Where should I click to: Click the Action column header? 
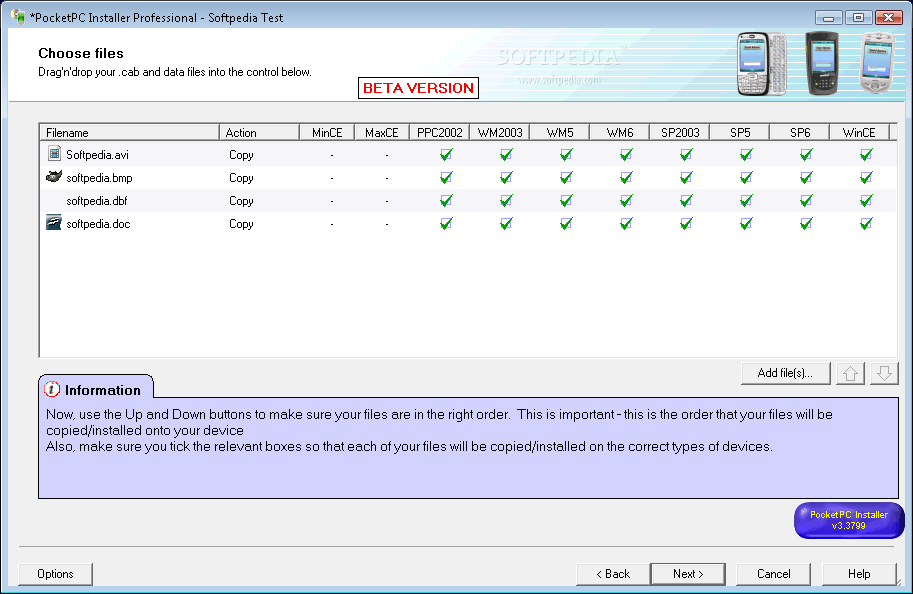click(x=259, y=133)
